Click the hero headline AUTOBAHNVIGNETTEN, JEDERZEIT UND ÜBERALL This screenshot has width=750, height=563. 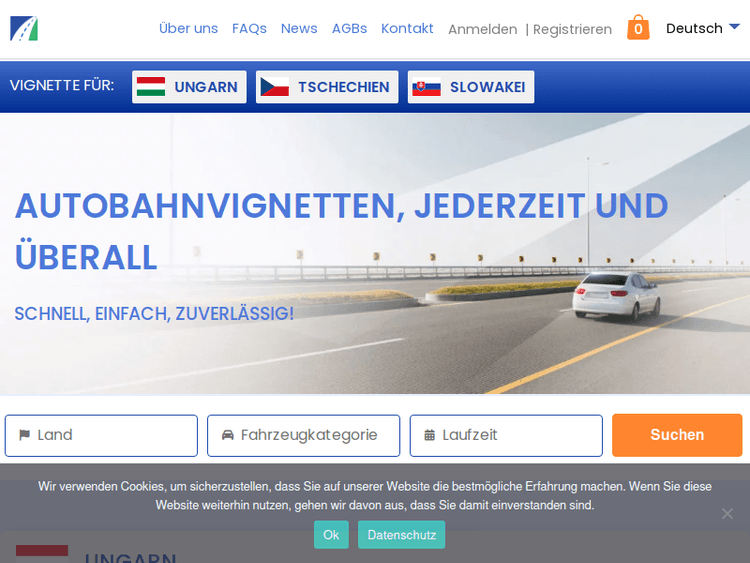coord(342,232)
